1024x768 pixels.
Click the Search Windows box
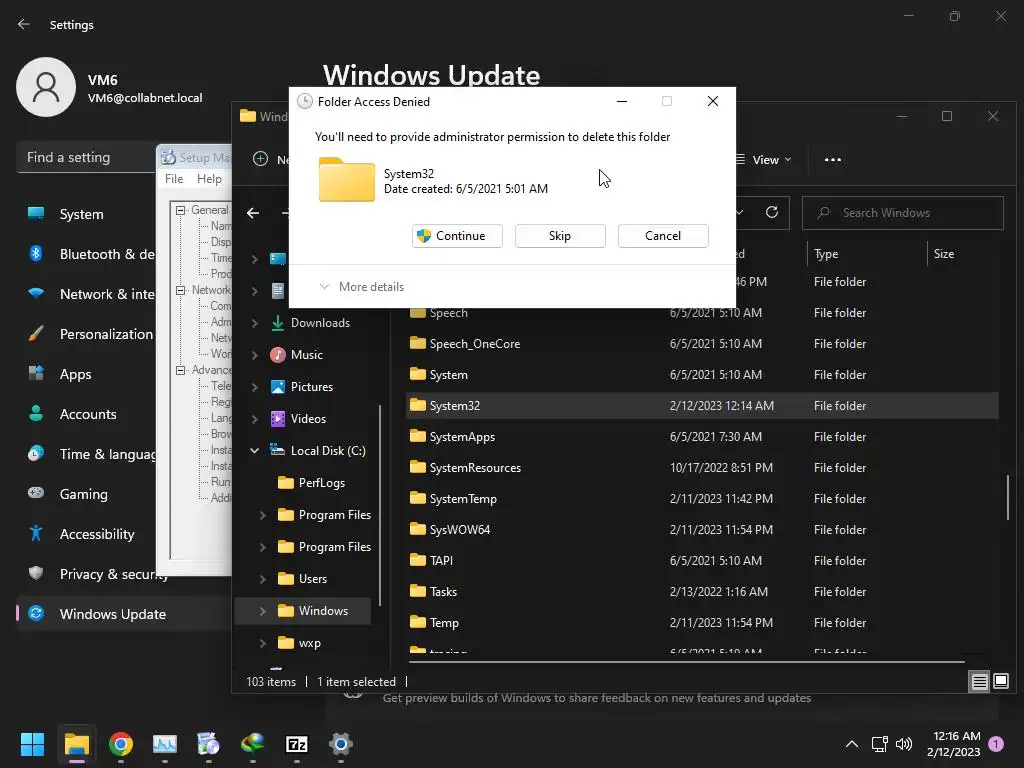point(903,213)
